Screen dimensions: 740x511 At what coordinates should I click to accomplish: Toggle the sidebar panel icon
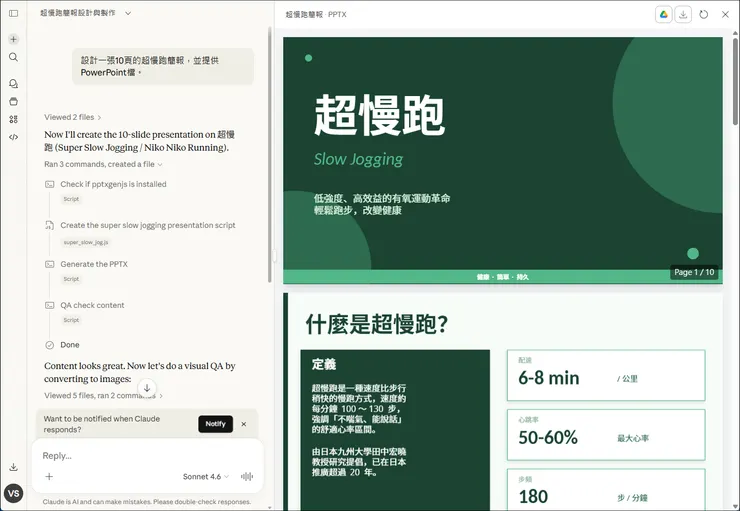point(13,13)
